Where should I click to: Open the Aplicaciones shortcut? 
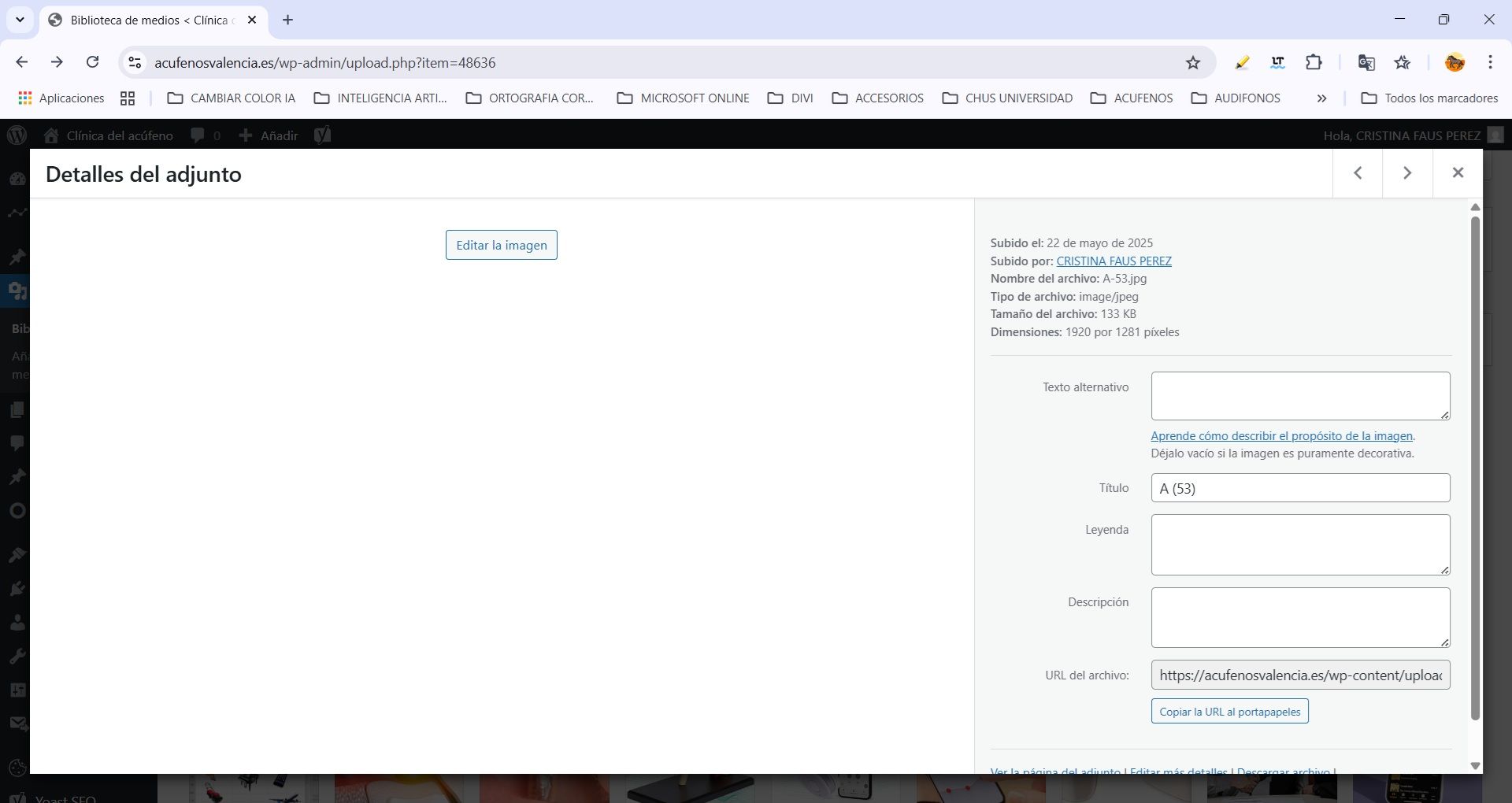(61, 98)
